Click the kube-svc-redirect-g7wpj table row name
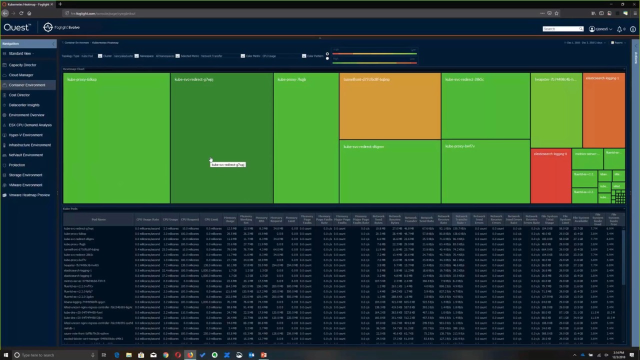This screenshot has height=360, width=640. pos(79,229)
